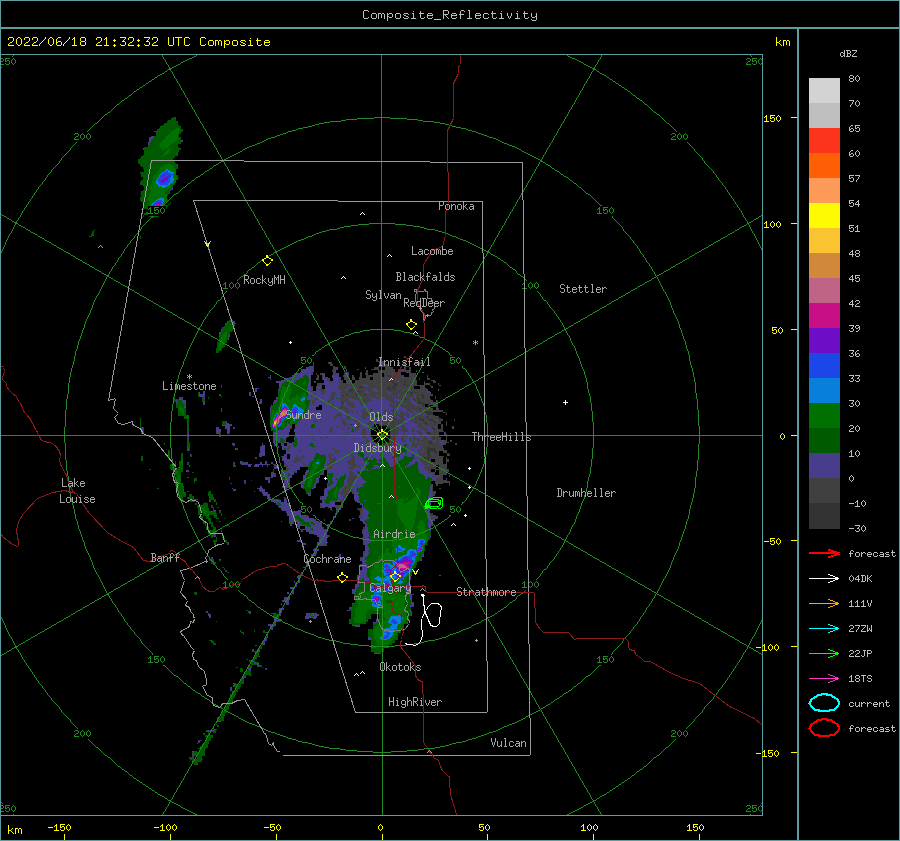Select the Okotoks label
The height and width of the screenshot is (841, 900).
click(x=400, y=667)
